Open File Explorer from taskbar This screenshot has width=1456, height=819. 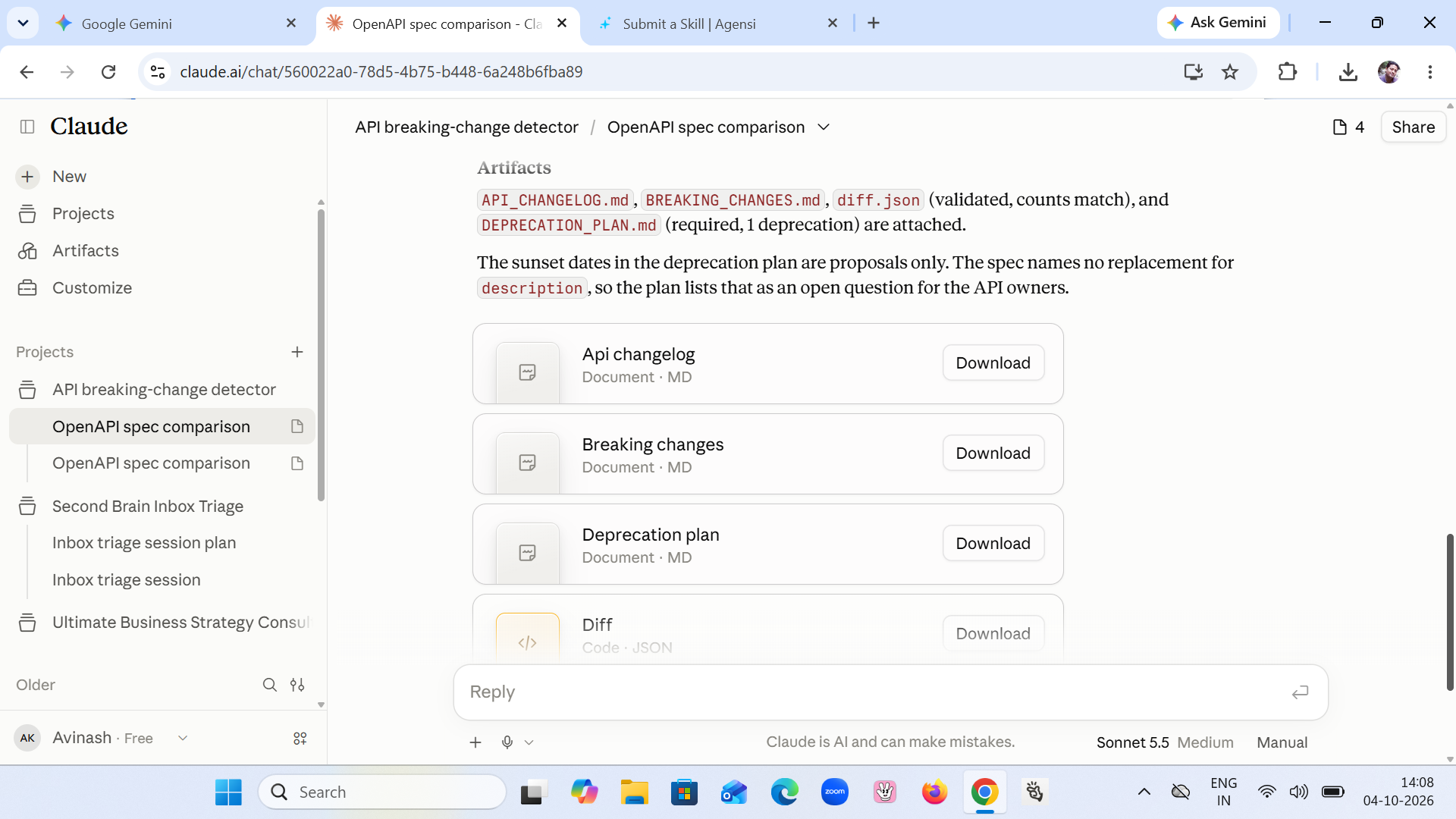click(x=634, y=792)
